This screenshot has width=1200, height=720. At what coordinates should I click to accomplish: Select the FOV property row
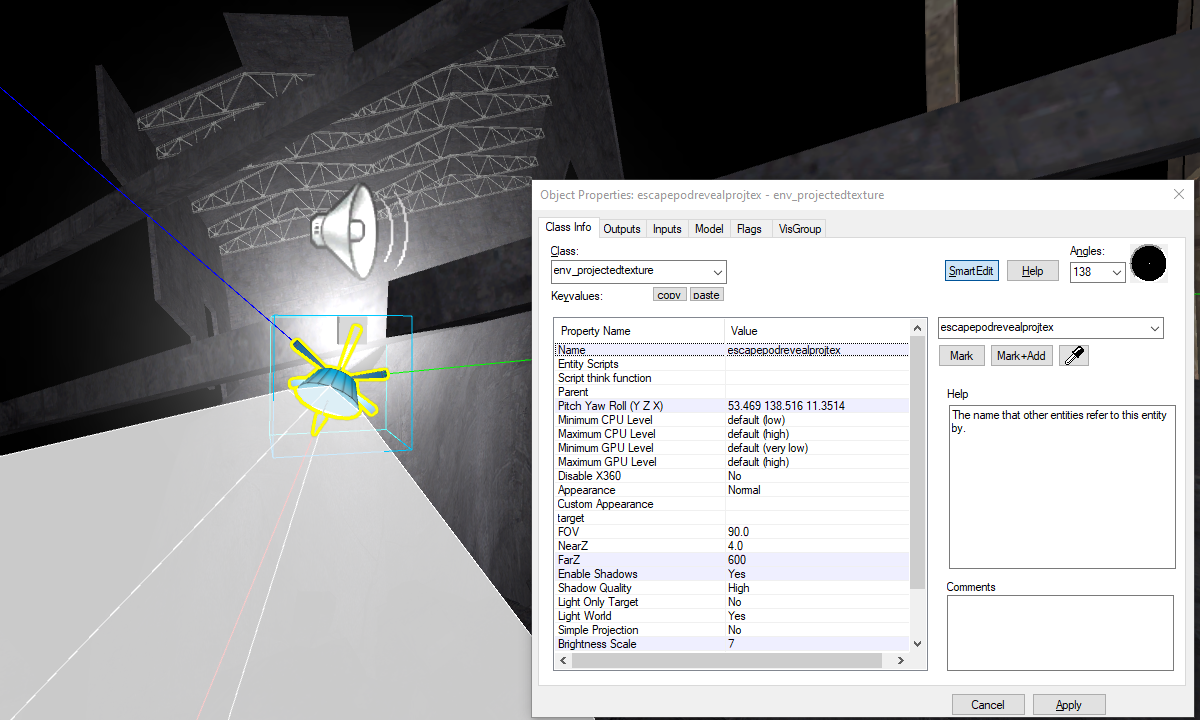click(x=732, y=532)
